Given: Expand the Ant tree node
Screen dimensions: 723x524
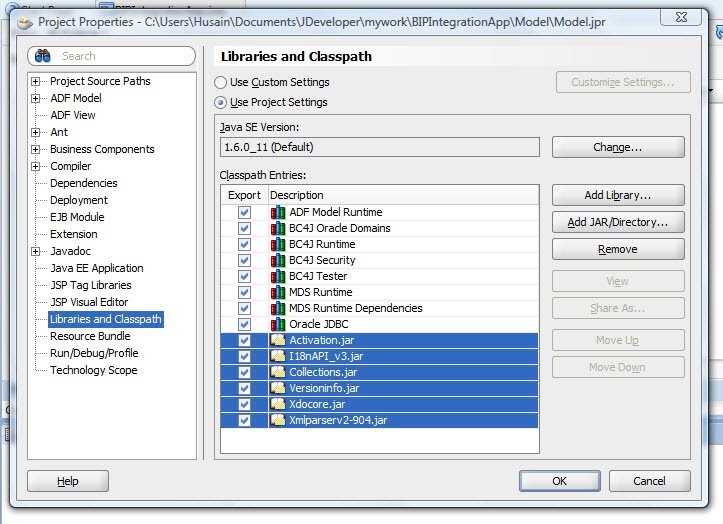Looking at the screenshot, I should (36, 132).
